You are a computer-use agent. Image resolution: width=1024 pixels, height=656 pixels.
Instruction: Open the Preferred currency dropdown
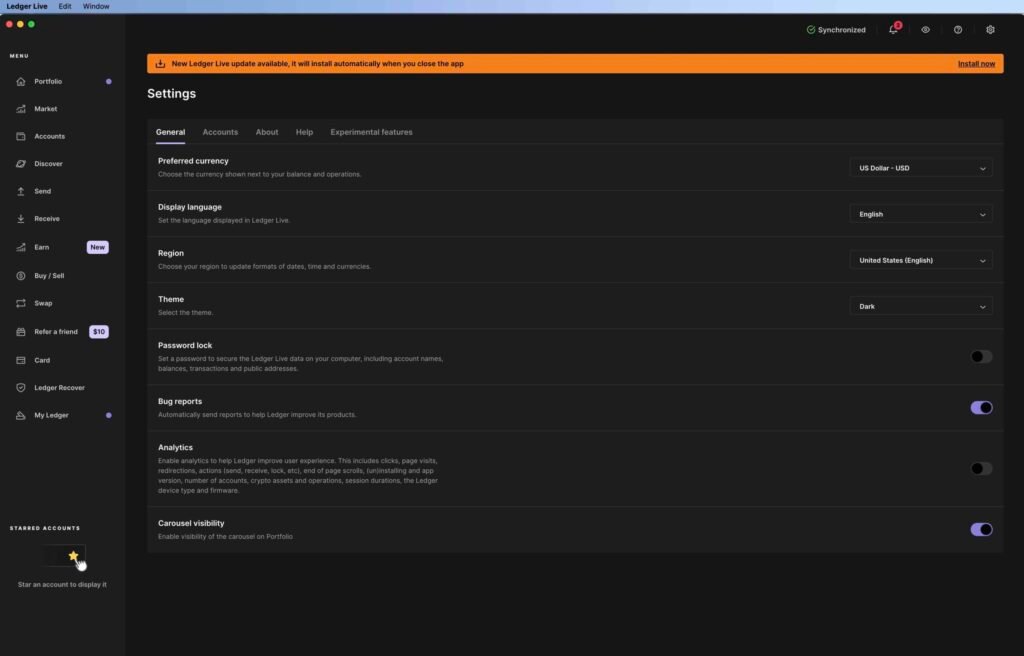click(921, 168)
